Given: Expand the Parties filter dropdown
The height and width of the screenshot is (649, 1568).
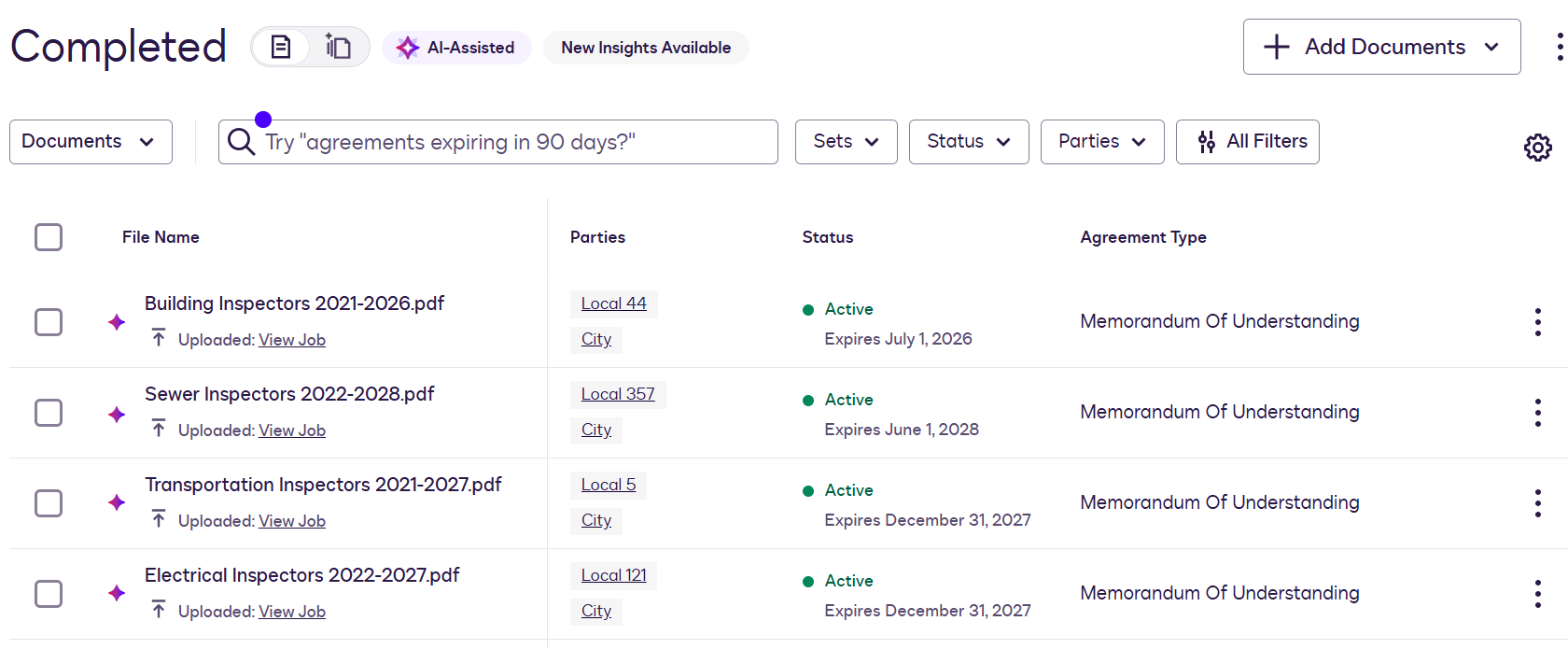Looking at the screenshot, I should [1102, 142].
